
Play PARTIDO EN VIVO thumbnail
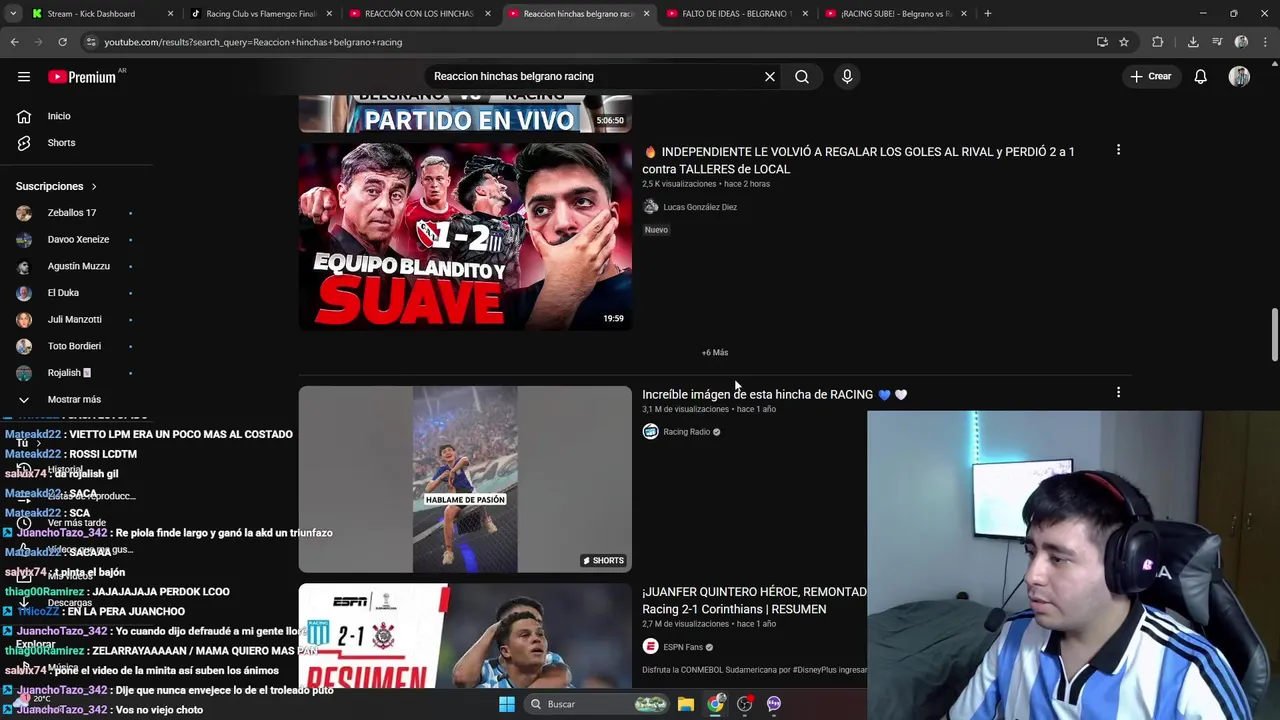pyautogui.click(x=465, y=115)
